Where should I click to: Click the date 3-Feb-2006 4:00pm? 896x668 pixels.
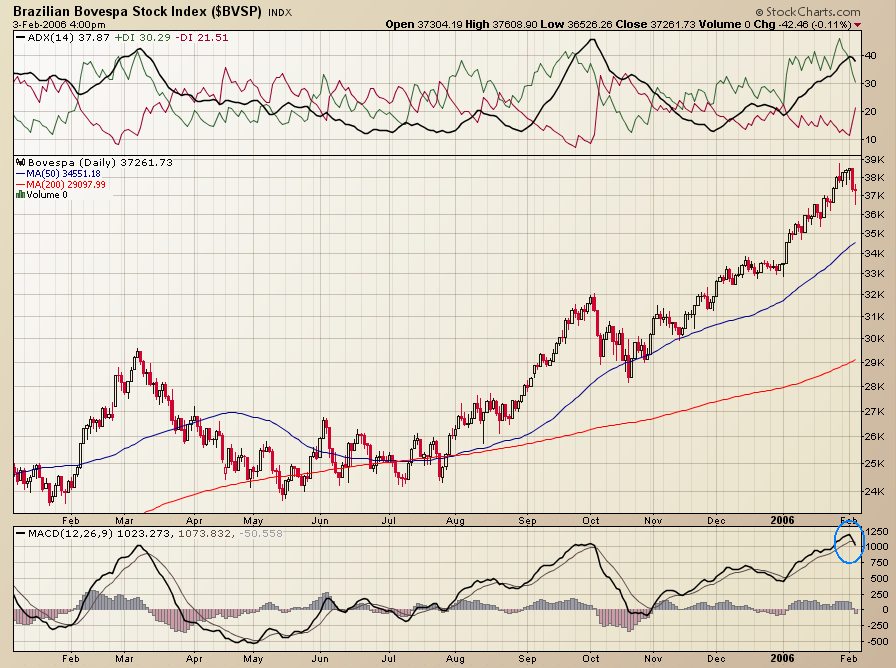pyautogui.click(x=59, y=25)
